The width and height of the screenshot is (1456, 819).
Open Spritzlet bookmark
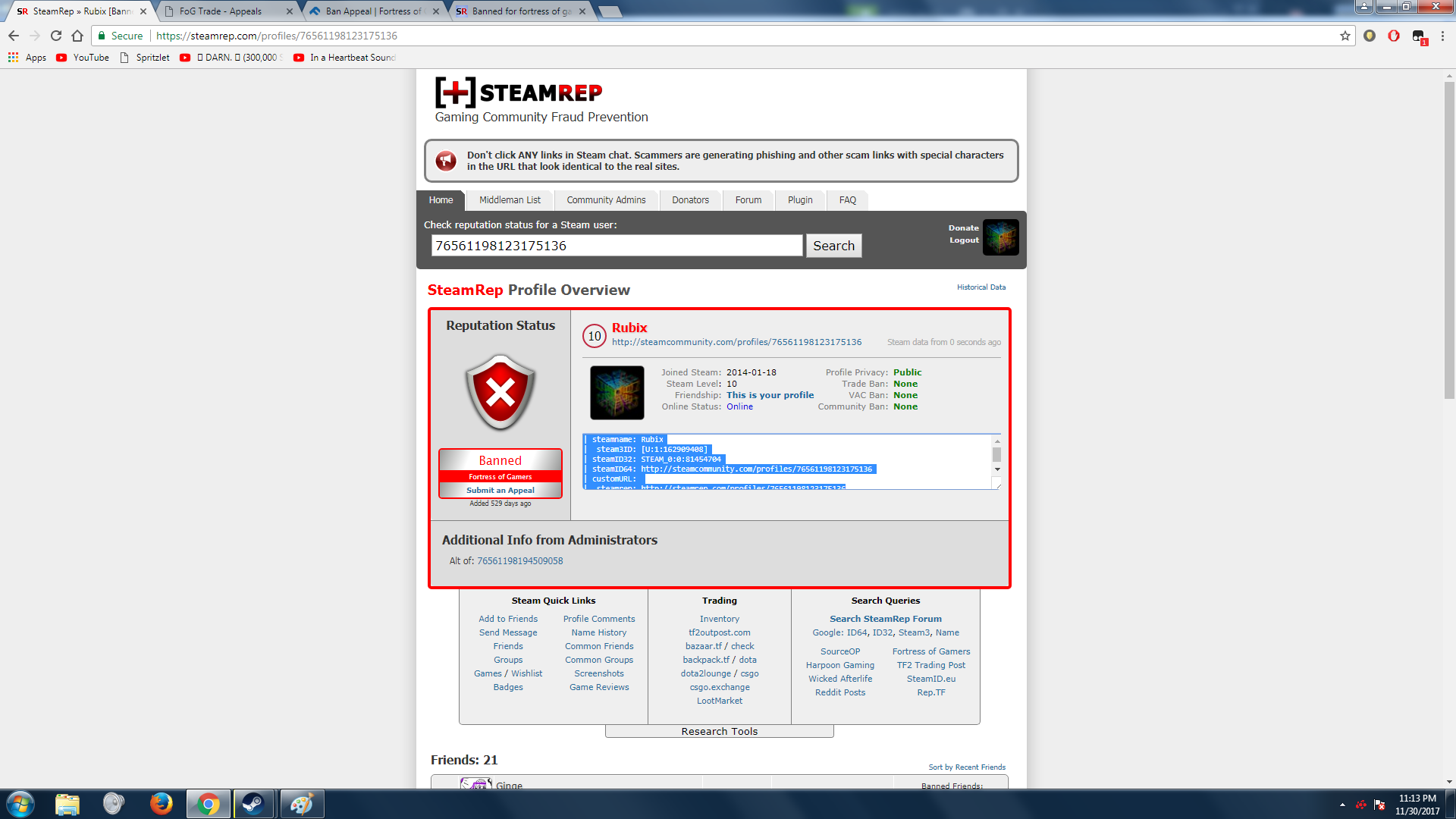coord(145,58)
